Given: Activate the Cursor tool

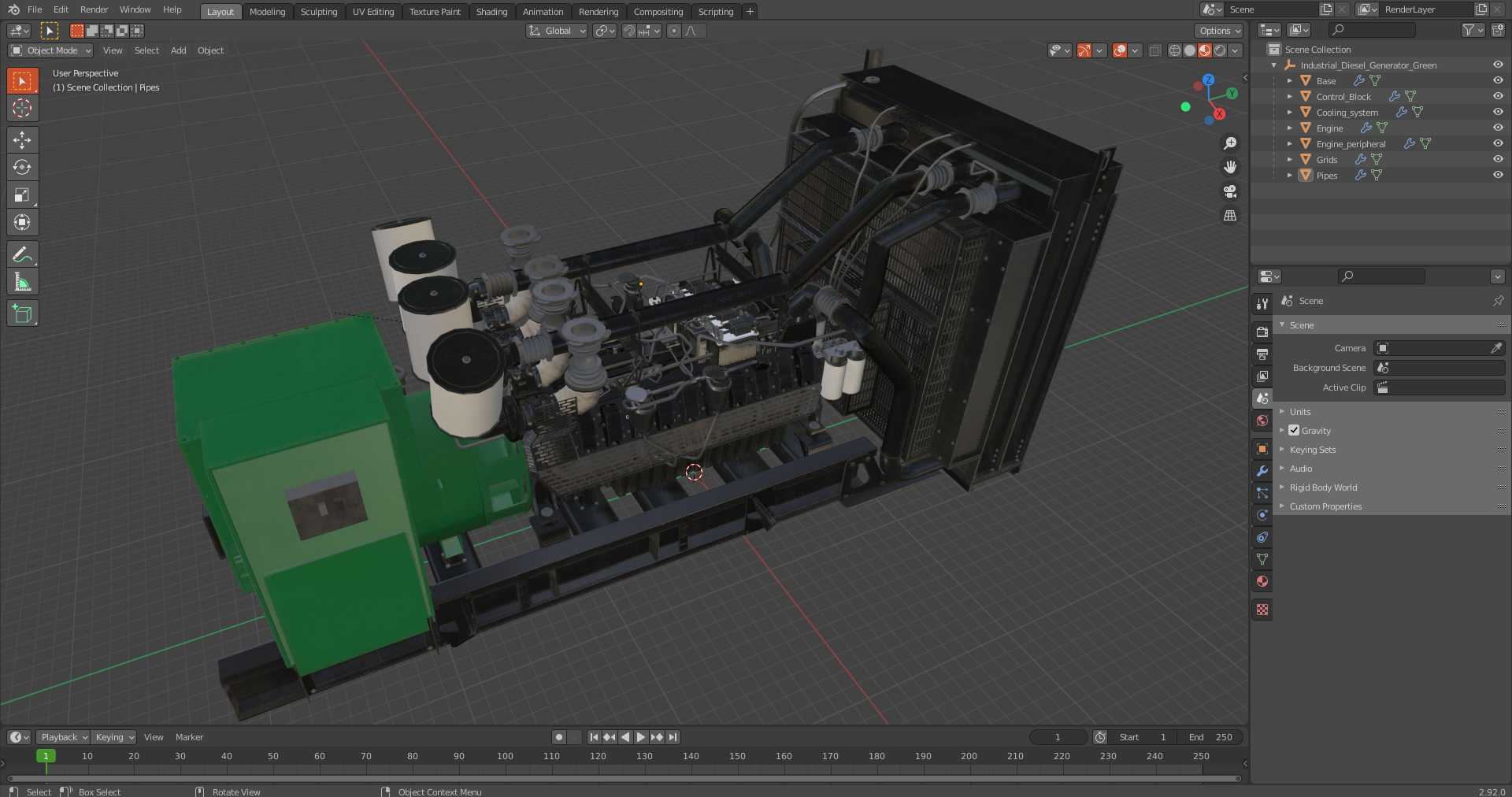Looking at the screenshot, I should pos(22,108).
